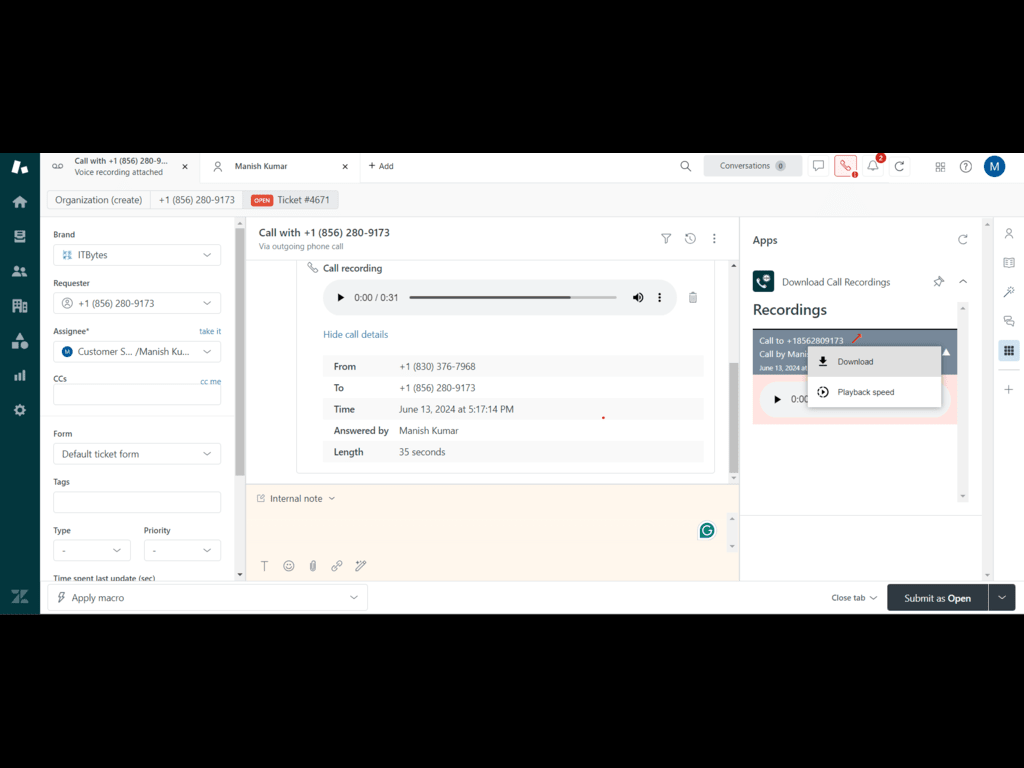Open the Reporting bar chart icon
This screenshot has width=1024, height=768.
19,375
